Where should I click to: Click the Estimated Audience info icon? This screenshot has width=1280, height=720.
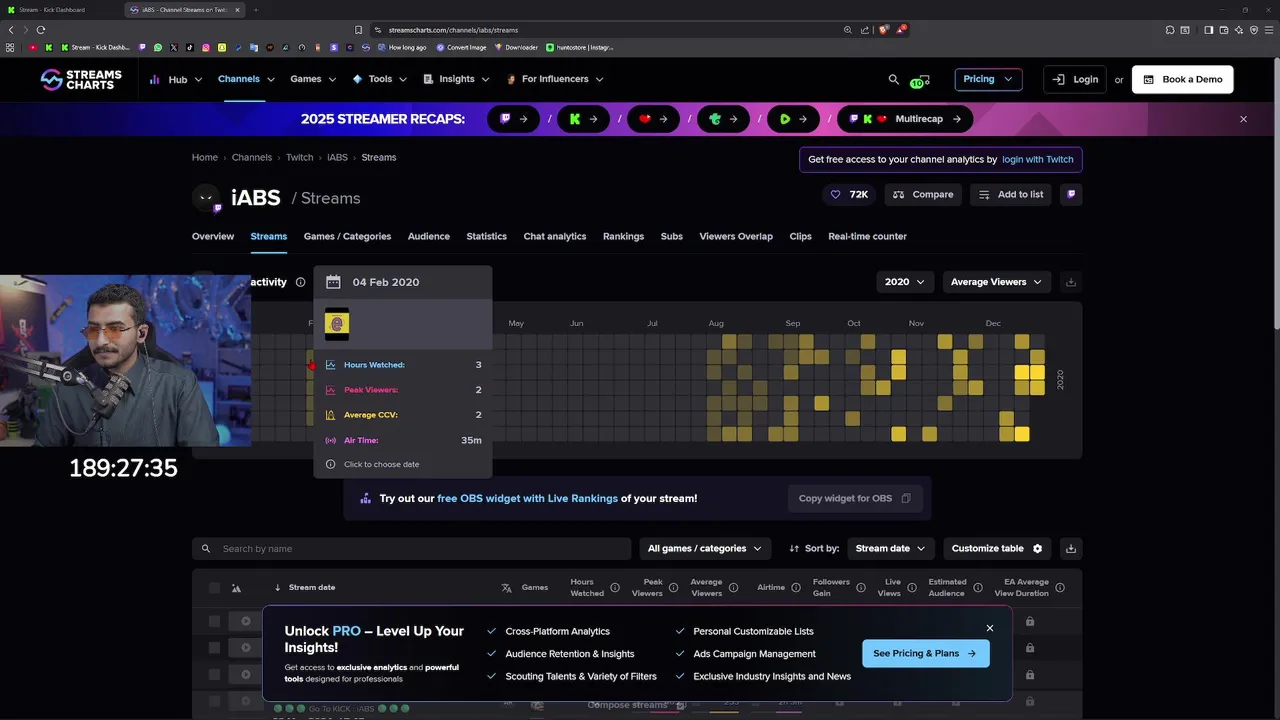coord(977,588)
